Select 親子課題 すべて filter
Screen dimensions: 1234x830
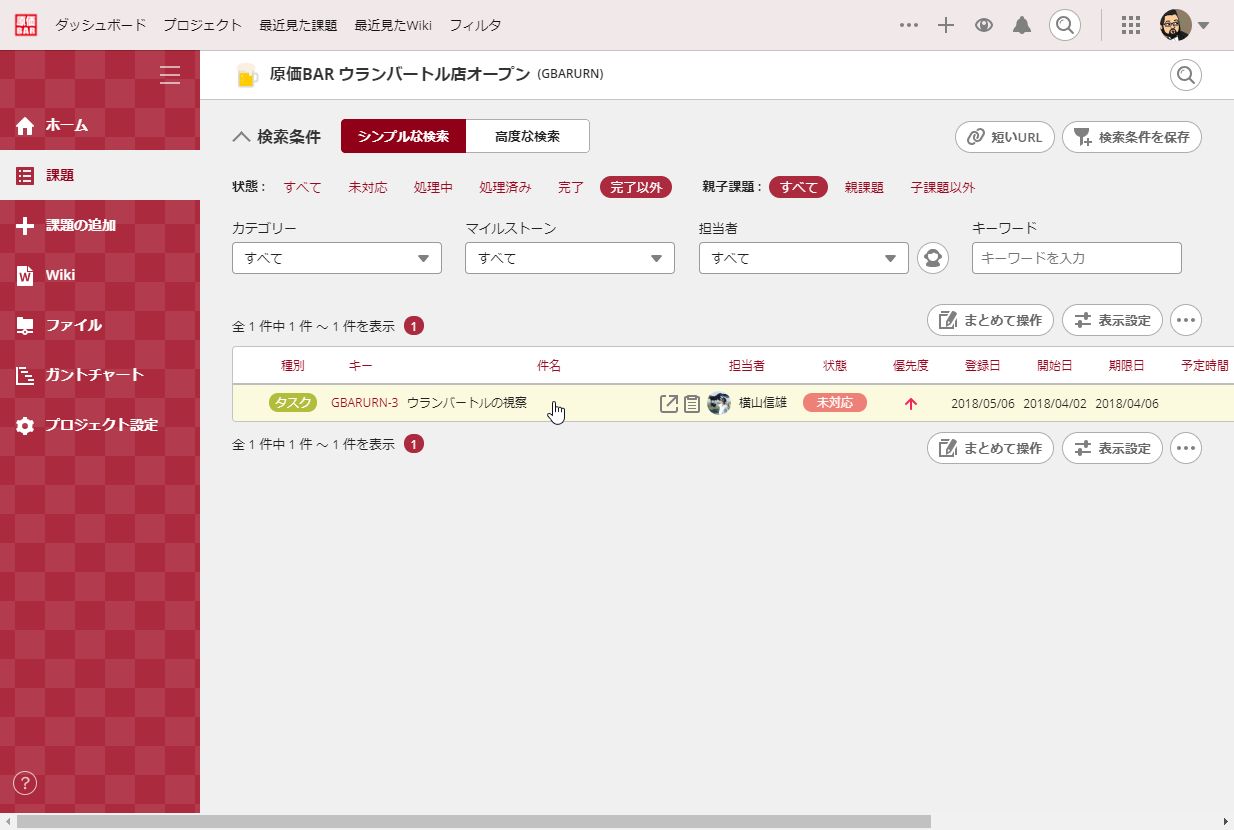click(799, 187)
